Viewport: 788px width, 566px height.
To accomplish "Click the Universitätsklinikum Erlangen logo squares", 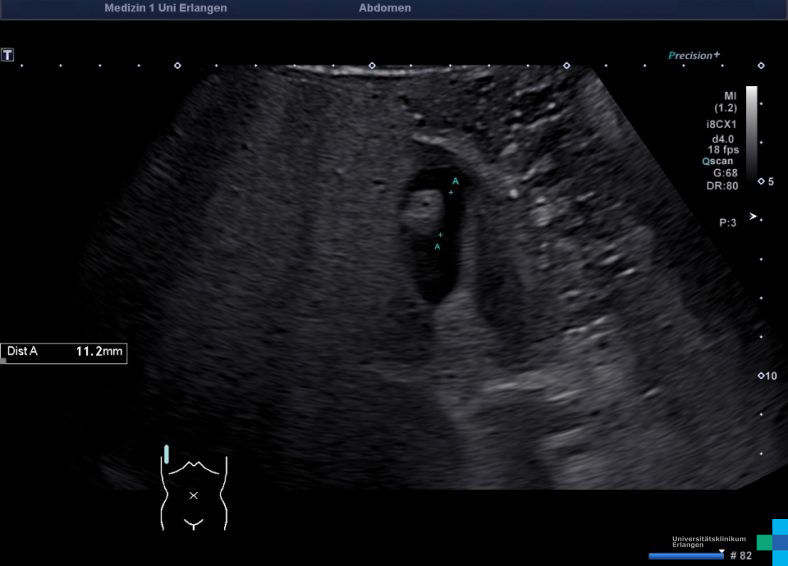I will coord(773,541).
